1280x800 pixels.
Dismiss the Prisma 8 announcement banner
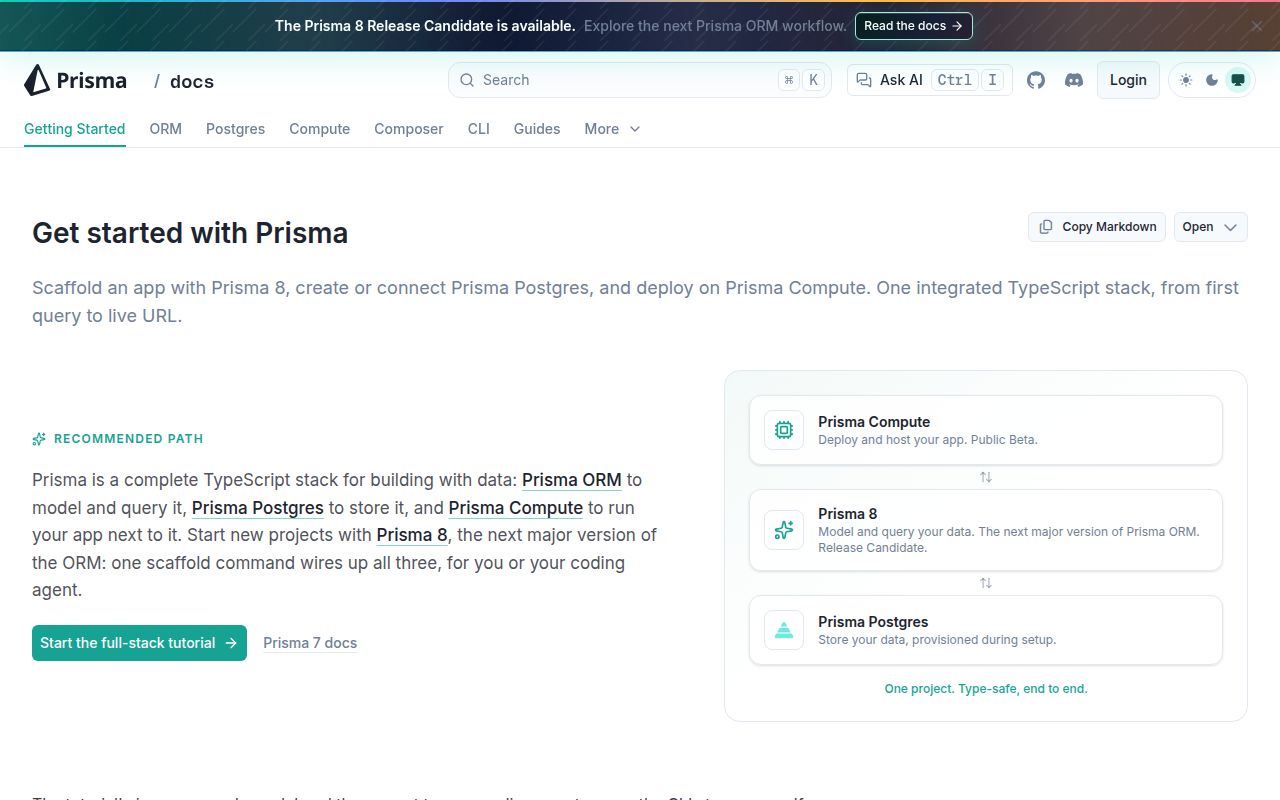1256,26
